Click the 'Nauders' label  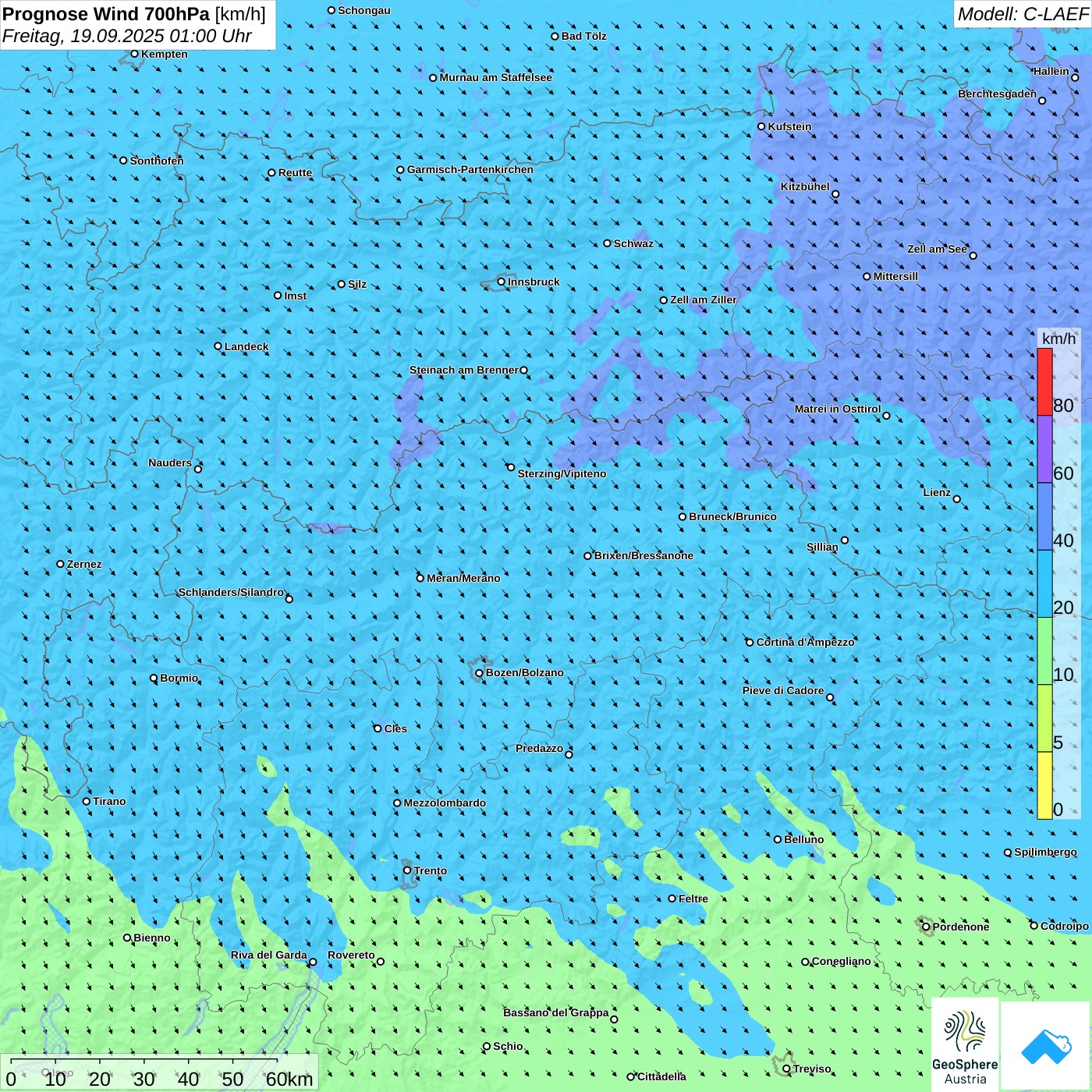tap(170, 463)
